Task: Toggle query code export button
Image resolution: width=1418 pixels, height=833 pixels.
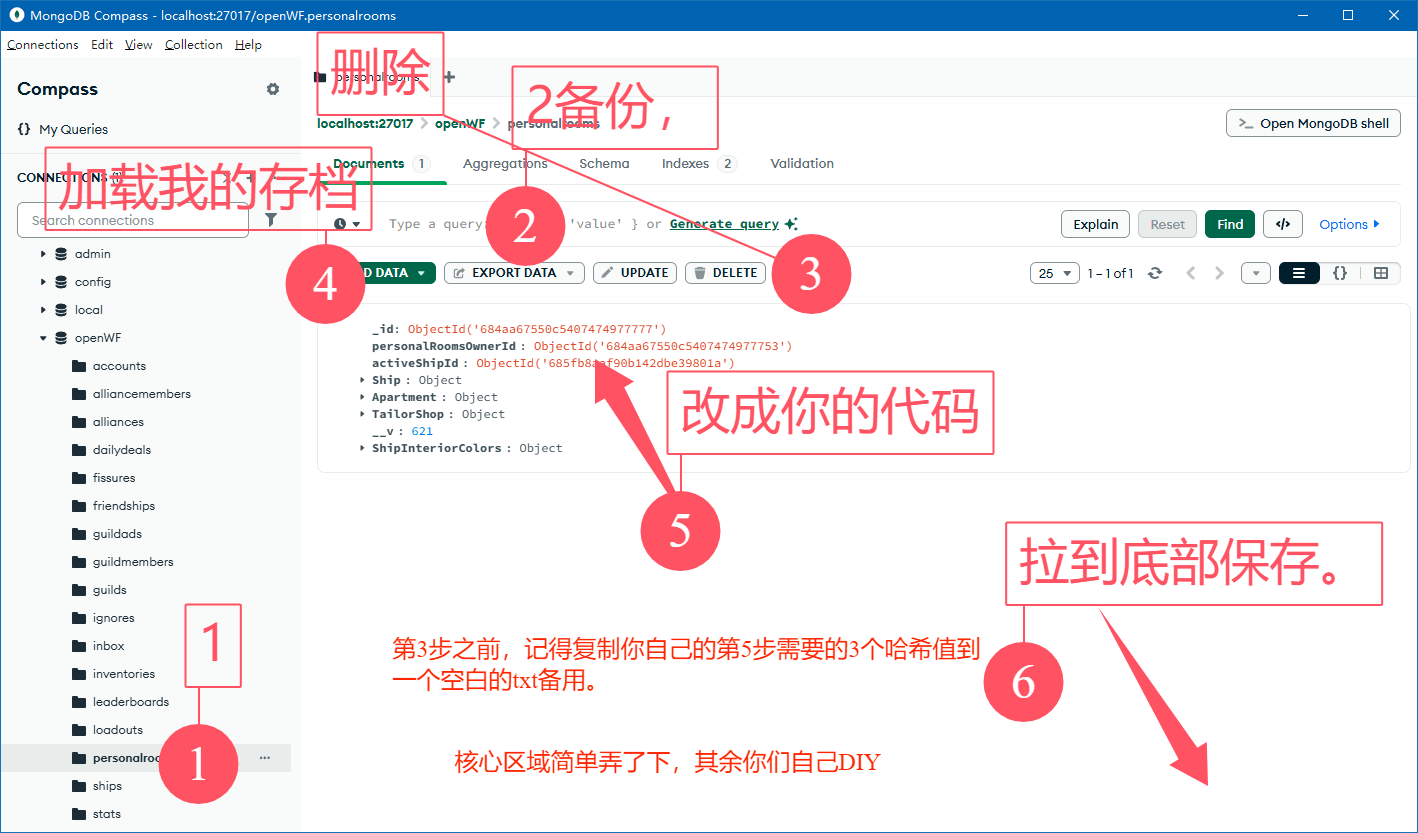Action: click(x=1283, y=224)
